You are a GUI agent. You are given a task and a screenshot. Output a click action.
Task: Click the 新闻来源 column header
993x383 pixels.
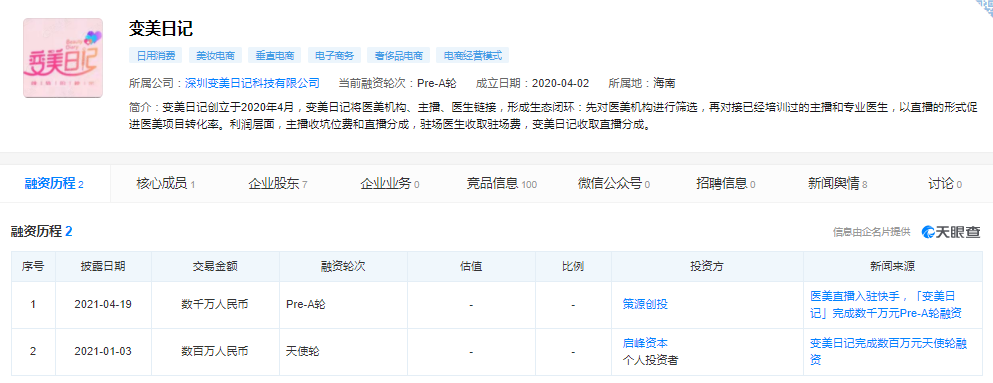(x=892, y=267)
